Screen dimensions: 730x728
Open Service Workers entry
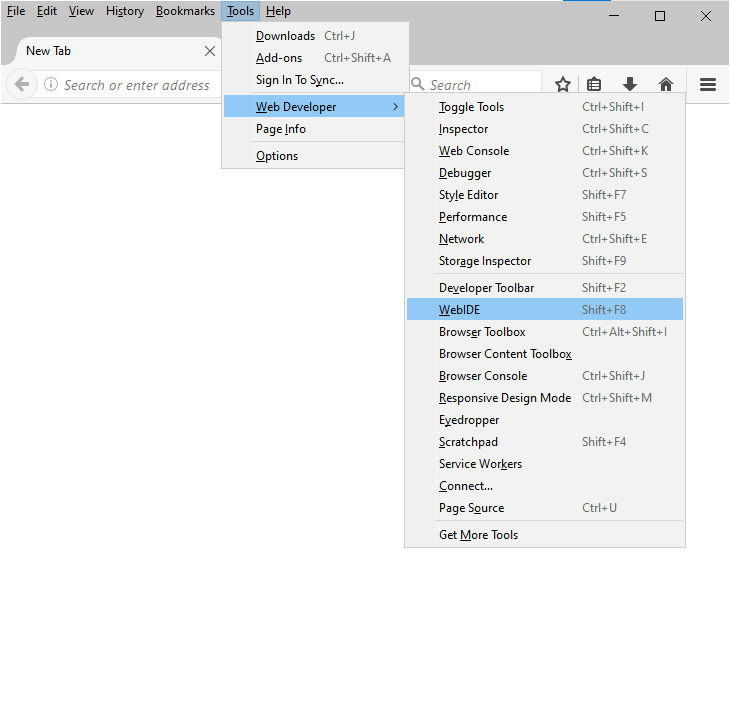click(x=545, y=464)
